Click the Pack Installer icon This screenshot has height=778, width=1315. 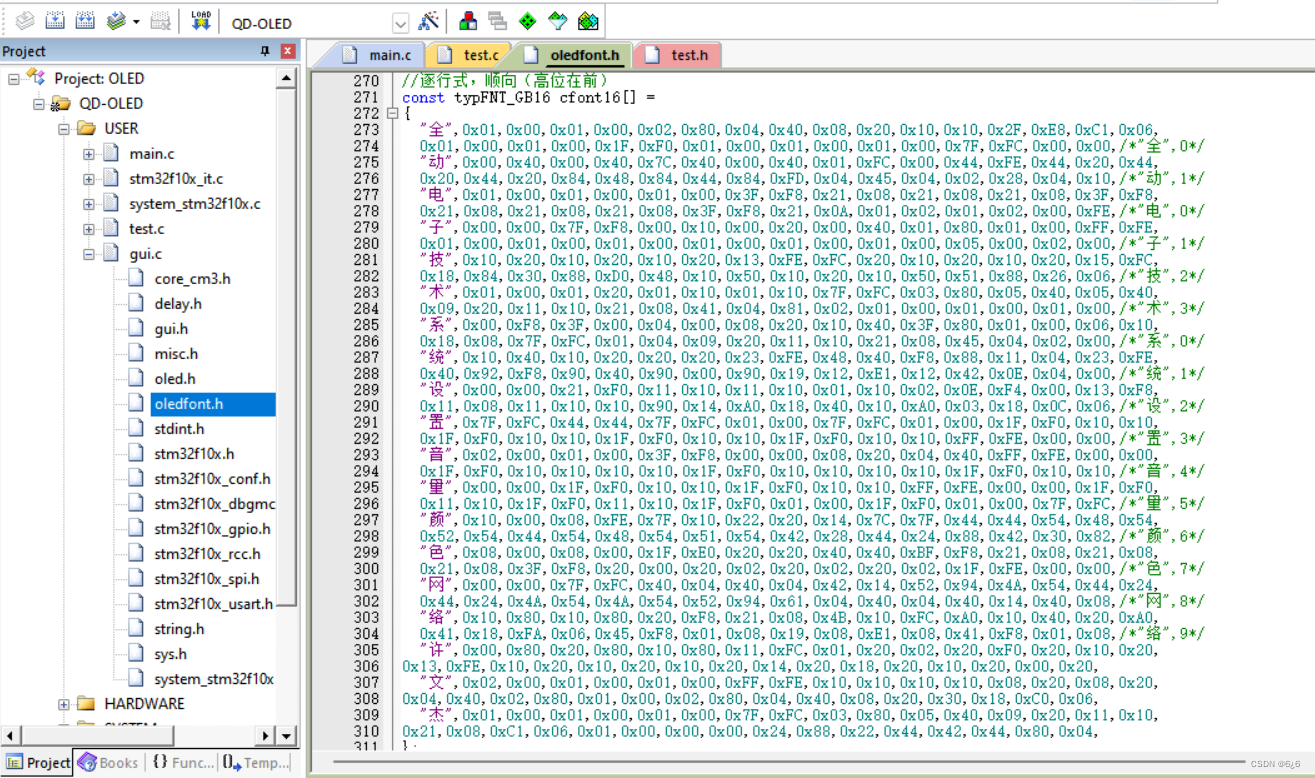click(588, 21)
